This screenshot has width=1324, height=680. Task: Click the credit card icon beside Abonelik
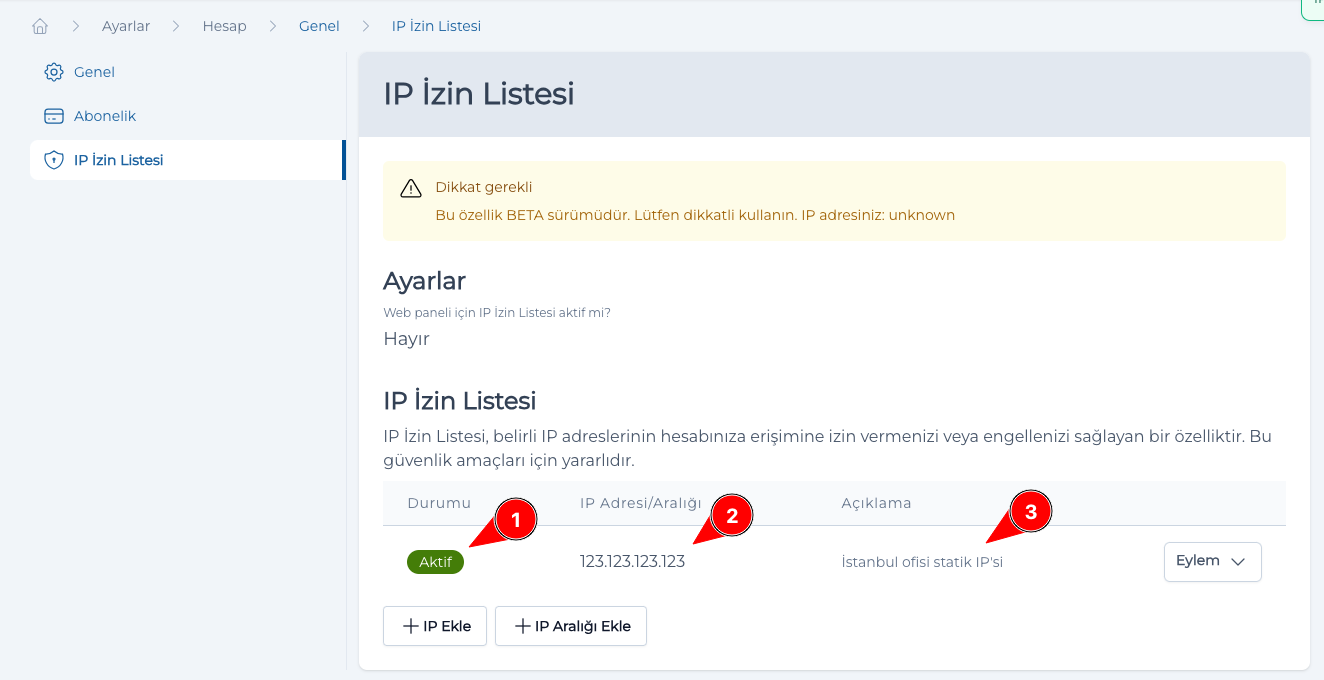click(x=53, y=115)
